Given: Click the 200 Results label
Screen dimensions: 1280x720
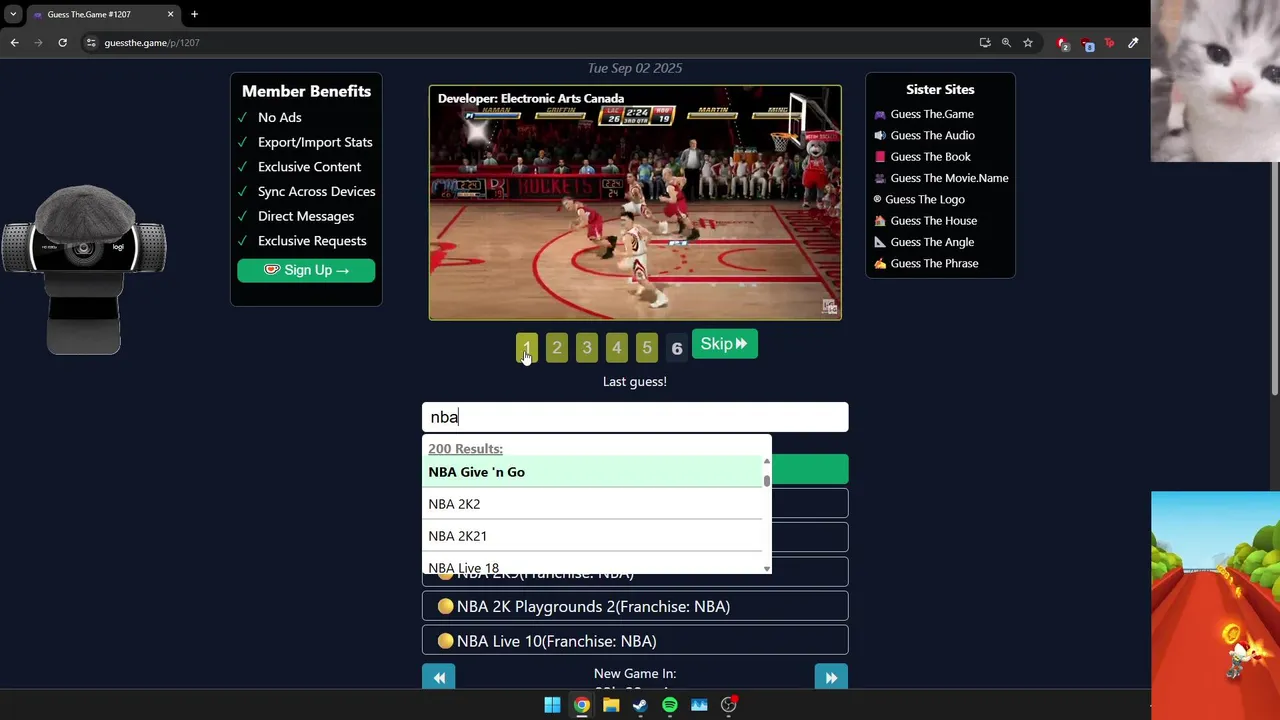Looking at the screenshot, I should 465,449.
